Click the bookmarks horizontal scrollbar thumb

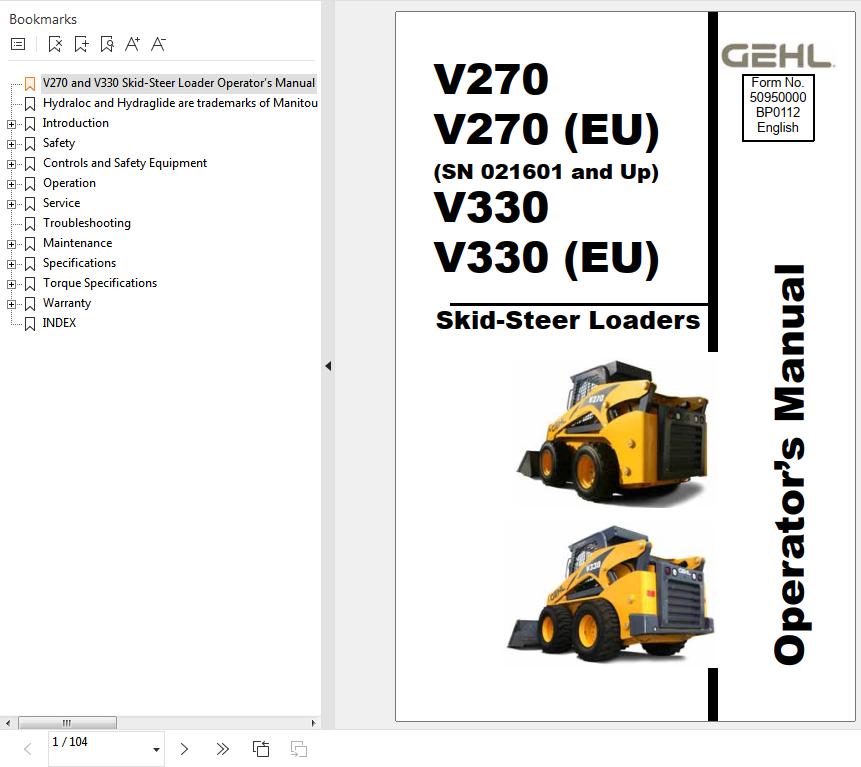point(68,723)
